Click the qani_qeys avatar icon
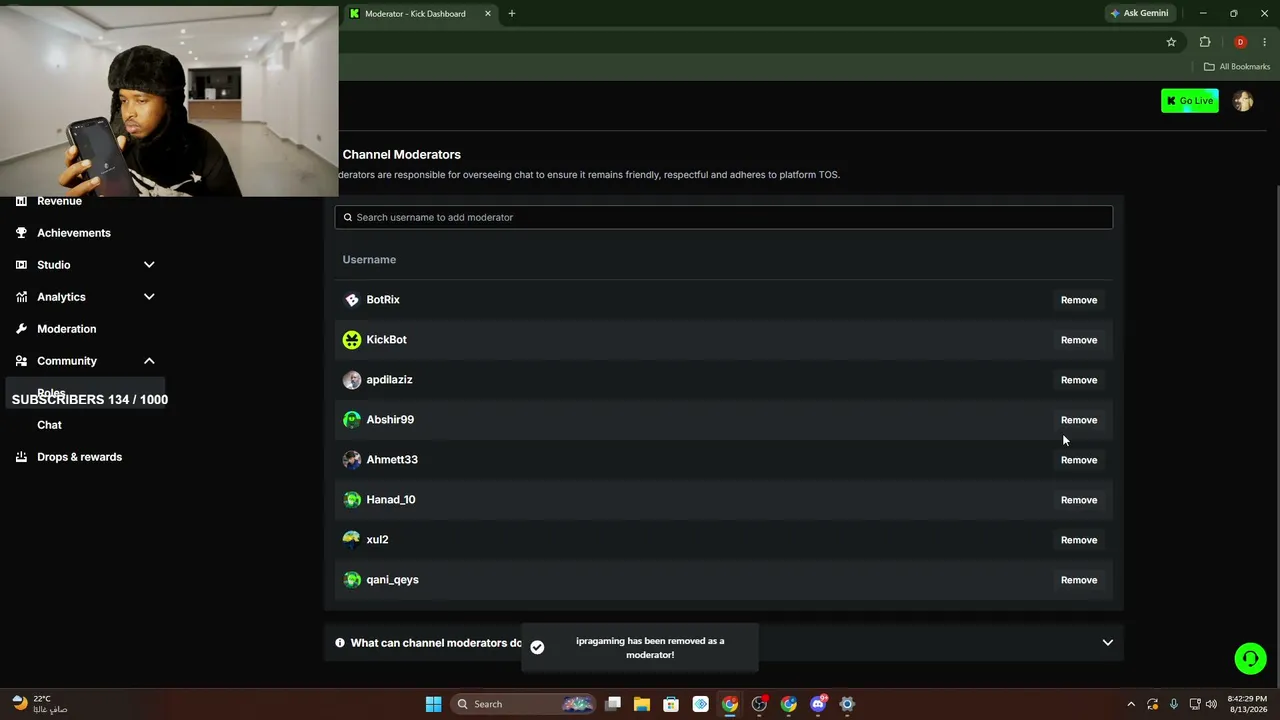Viewport: 1280px width, 720px height. pyautogui.click(x=352, y=580)
